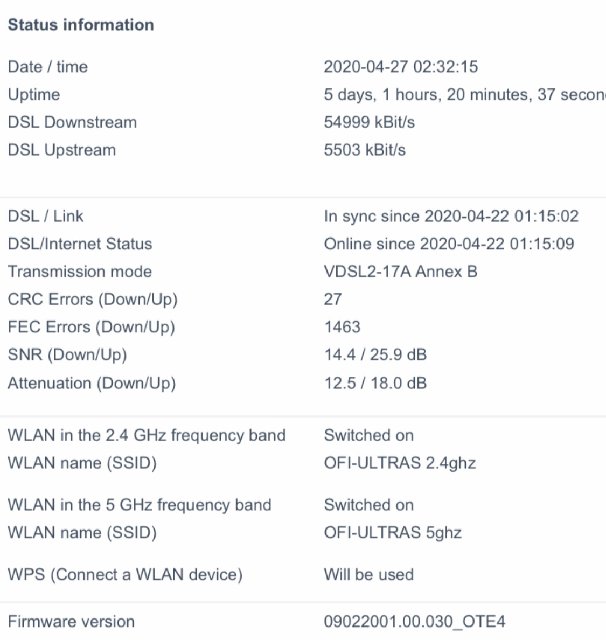This screenshot has width=606, height=640.
Task: Select the SNR value 14.4 / 25.9 dB
Action: pos(375,355)
